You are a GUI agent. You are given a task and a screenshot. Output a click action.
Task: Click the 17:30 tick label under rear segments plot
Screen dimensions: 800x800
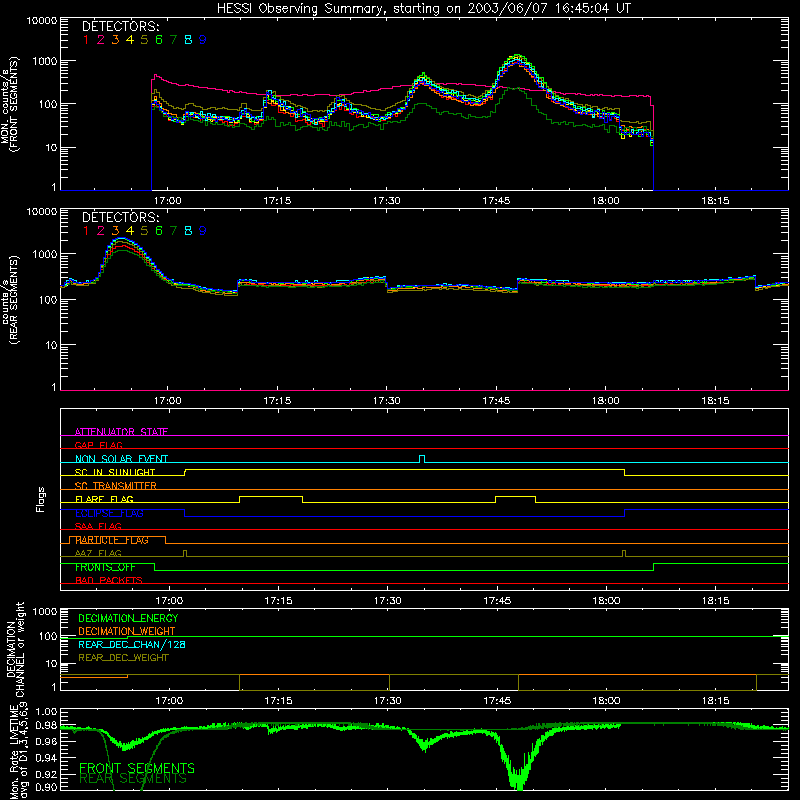[x=386, y=401]
